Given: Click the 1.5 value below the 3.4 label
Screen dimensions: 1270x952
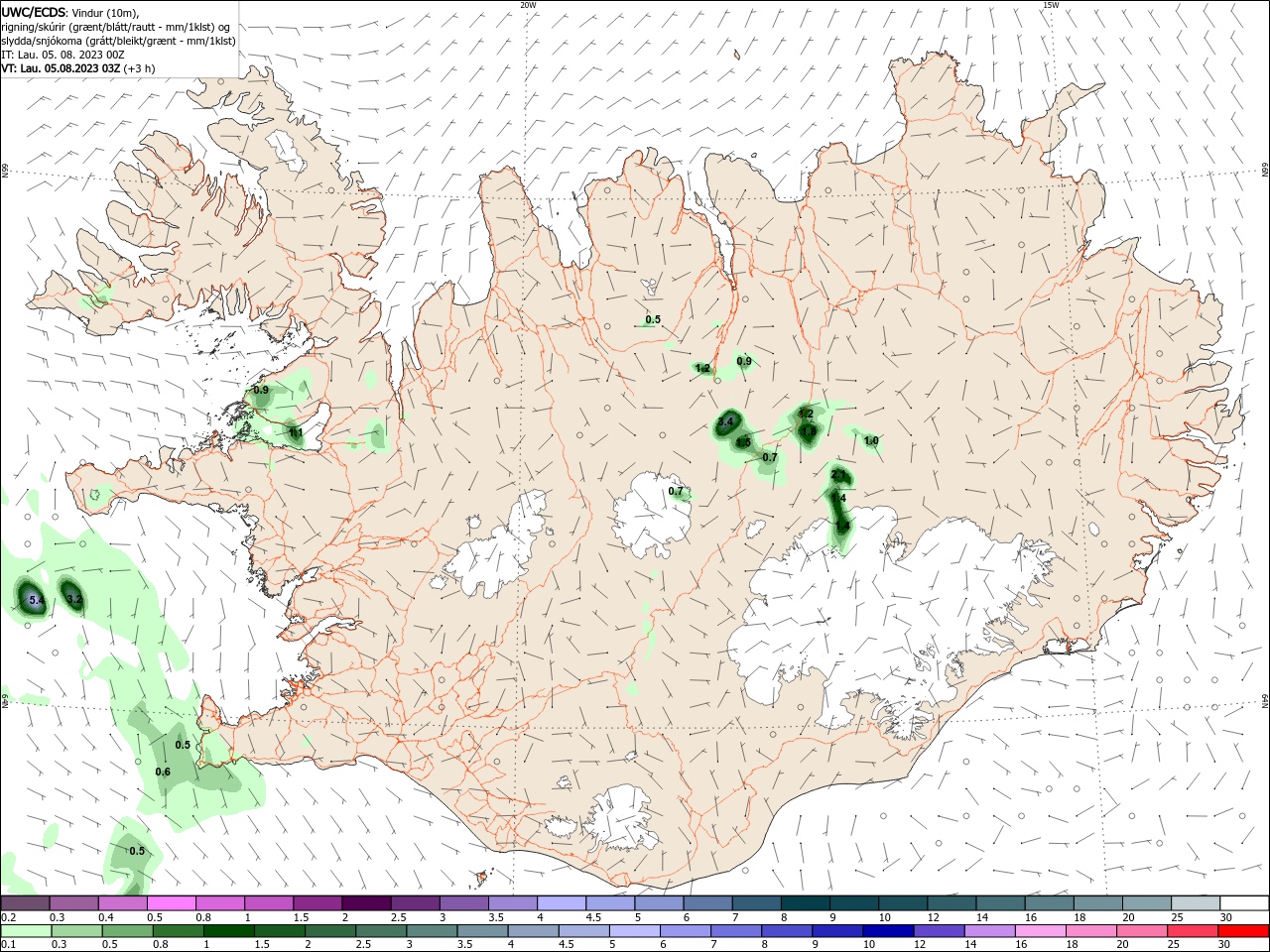Looking at the screenshot, I should coord(743,442).
